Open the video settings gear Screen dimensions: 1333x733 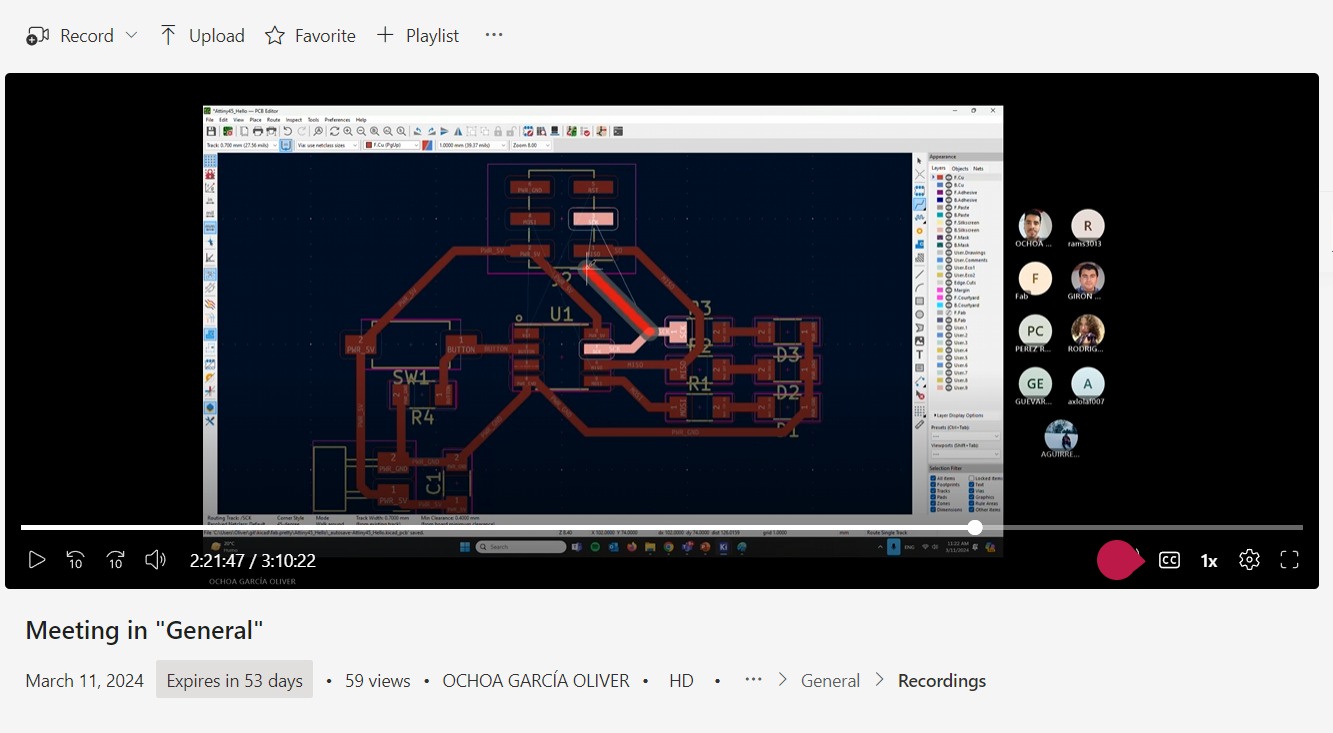pyautogui.click(x=1249, y=560)
